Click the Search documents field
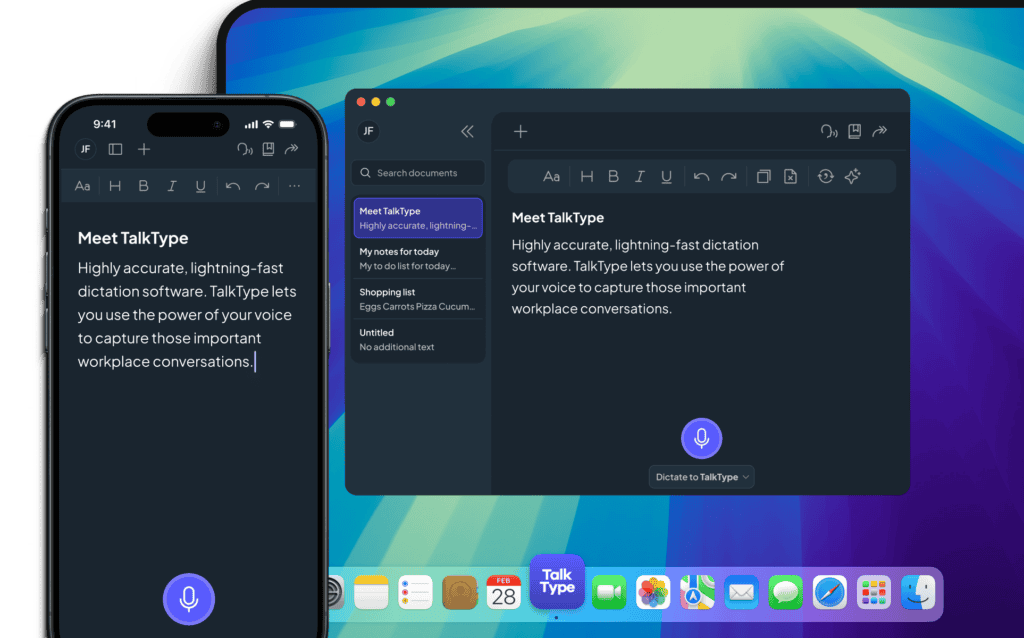This screenshot has height=638, width=1024. point(418,173)
